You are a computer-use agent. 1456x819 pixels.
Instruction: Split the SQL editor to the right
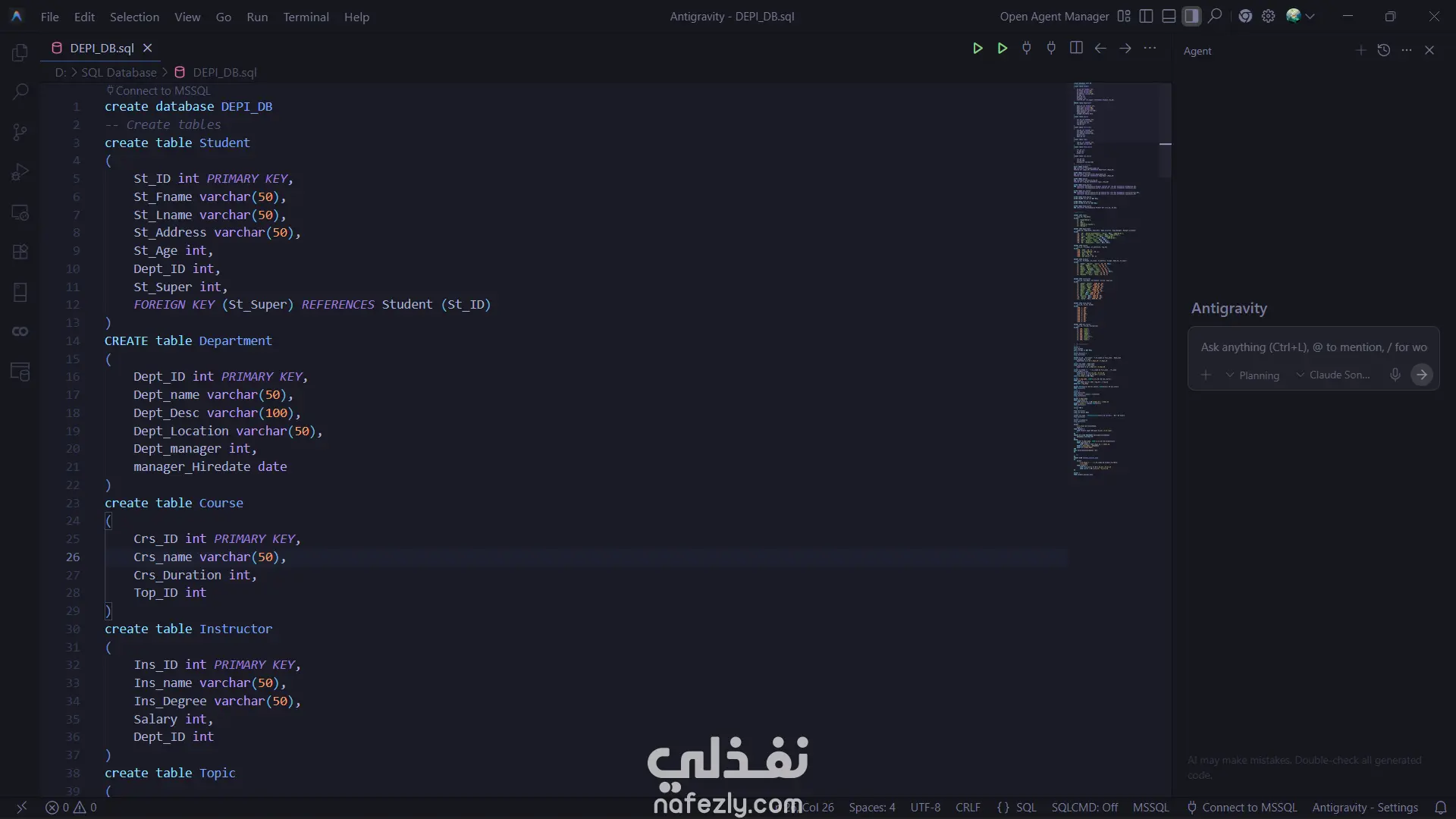1076,48
